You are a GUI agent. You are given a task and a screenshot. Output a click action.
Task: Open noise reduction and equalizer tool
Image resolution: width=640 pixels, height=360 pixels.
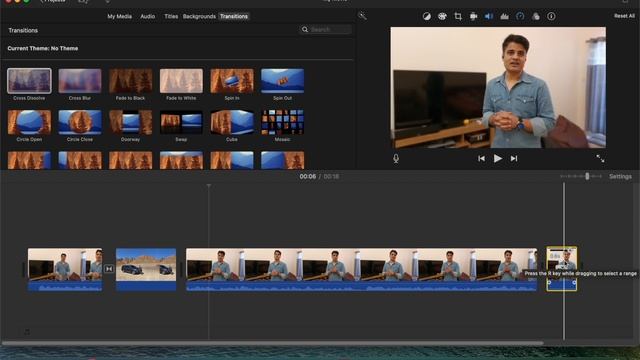pos(504,16)
